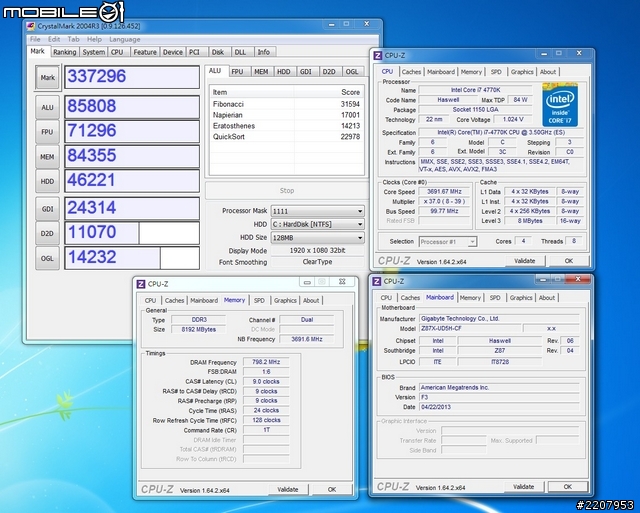The height and width of the screenshot is (513, 640).
Task: Click the Stop button in CrystalMark
Action: 287,191
